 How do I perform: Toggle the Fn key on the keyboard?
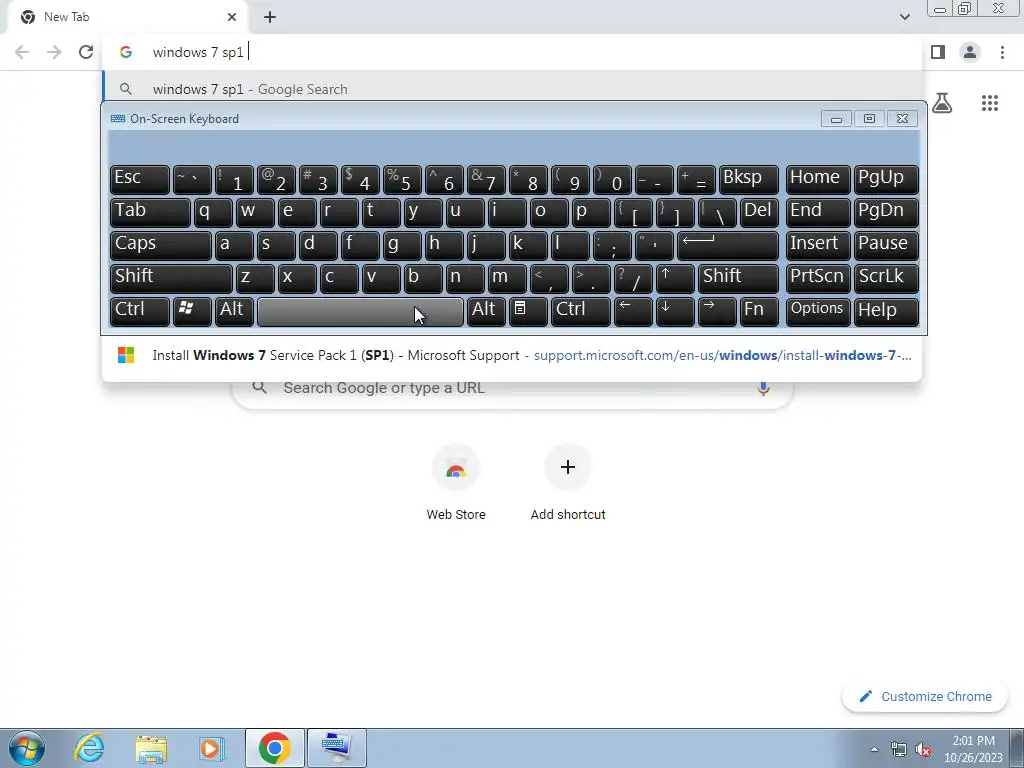(759, 311)
